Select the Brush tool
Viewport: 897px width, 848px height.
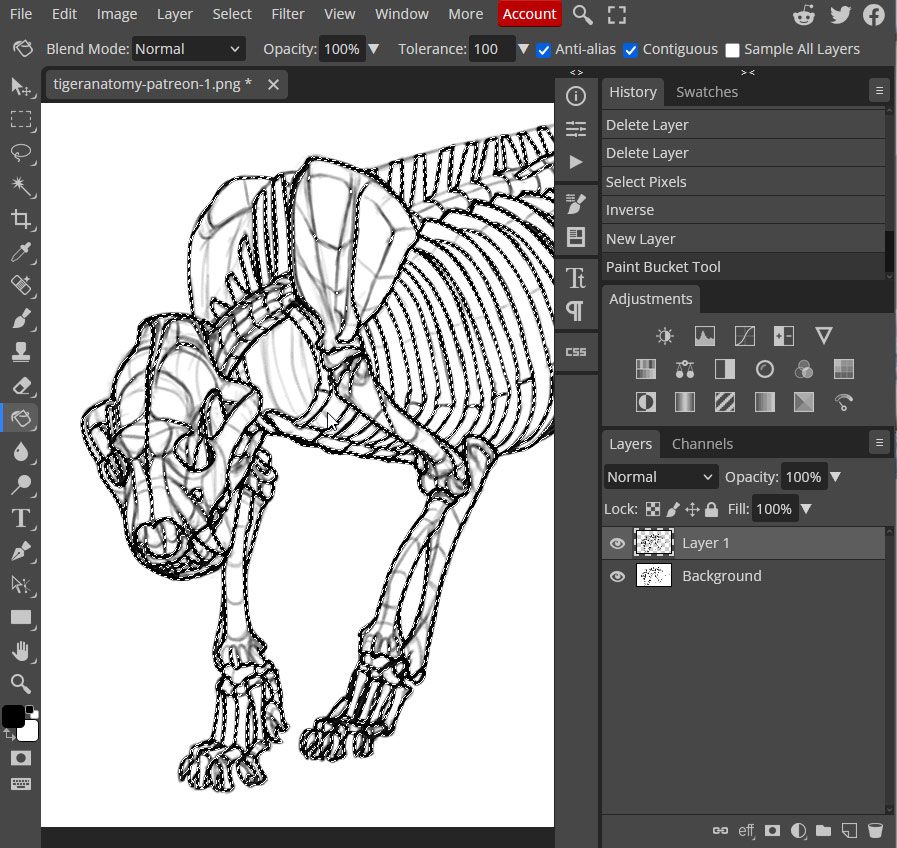pos(20,319)
